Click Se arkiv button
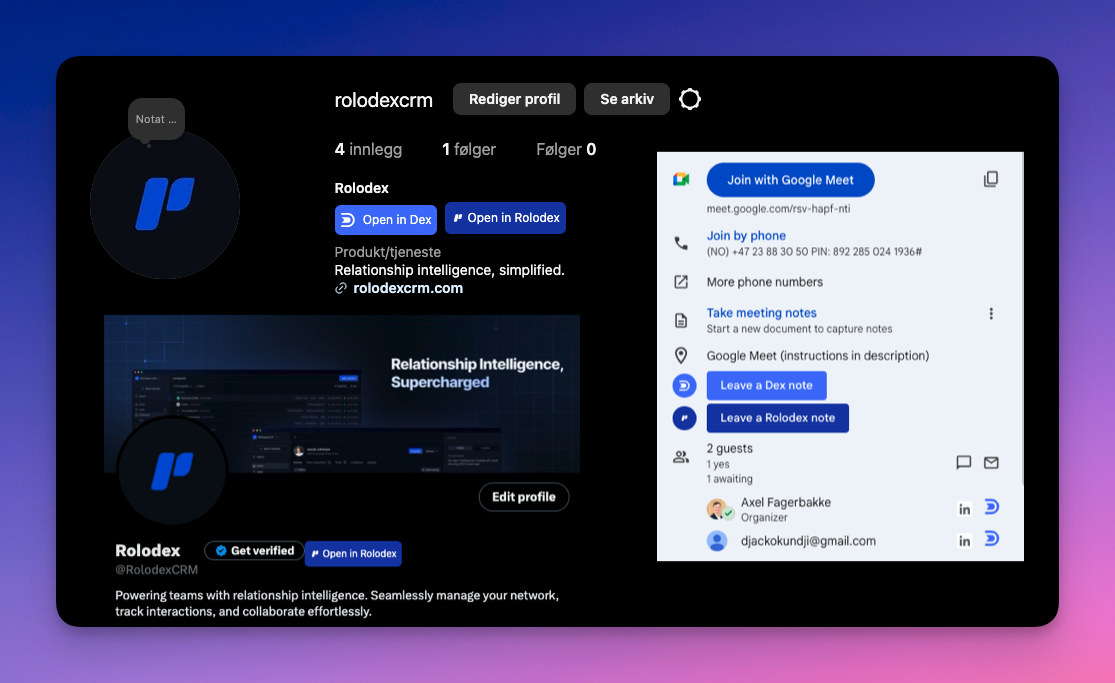 (x=626, y=99)
